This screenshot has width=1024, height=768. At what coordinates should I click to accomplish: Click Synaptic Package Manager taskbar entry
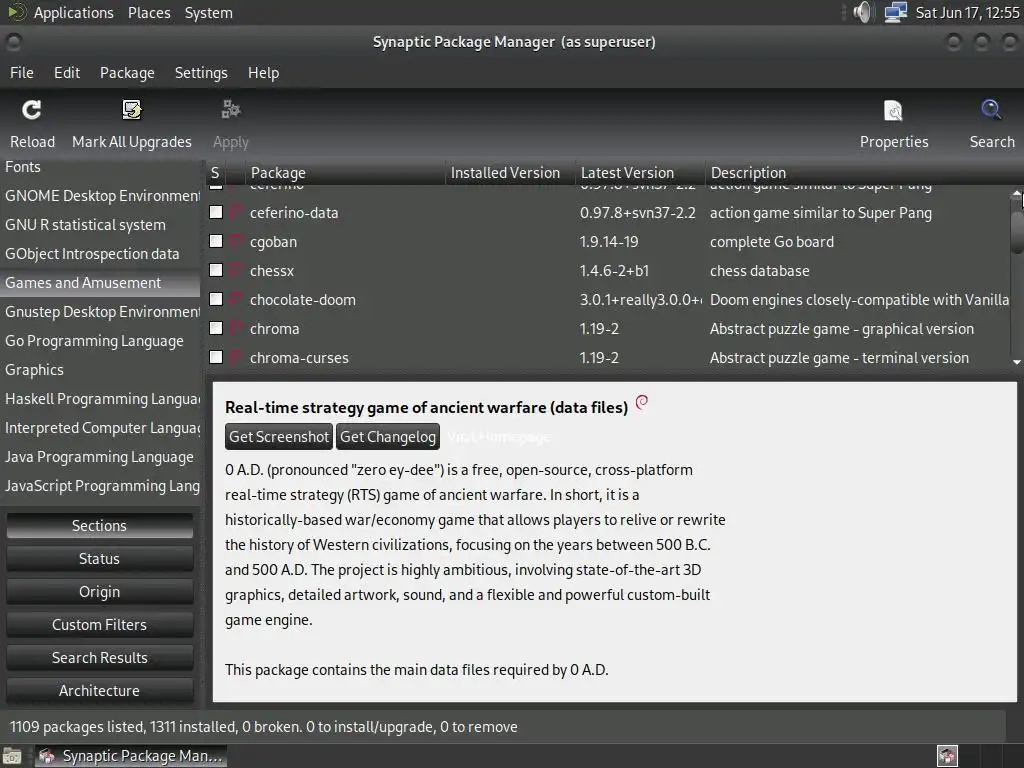click(131, 756)
